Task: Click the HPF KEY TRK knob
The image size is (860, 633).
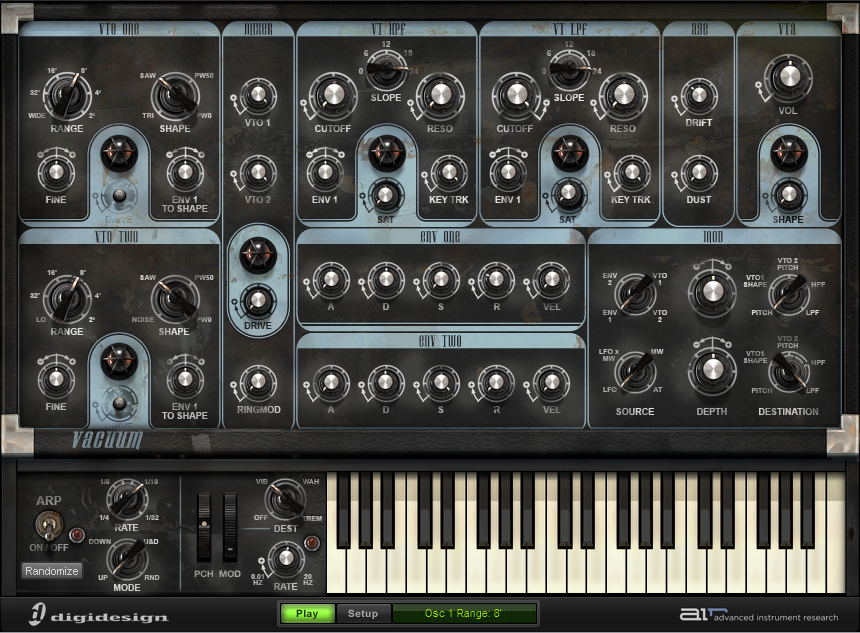Action: (449, 172)
